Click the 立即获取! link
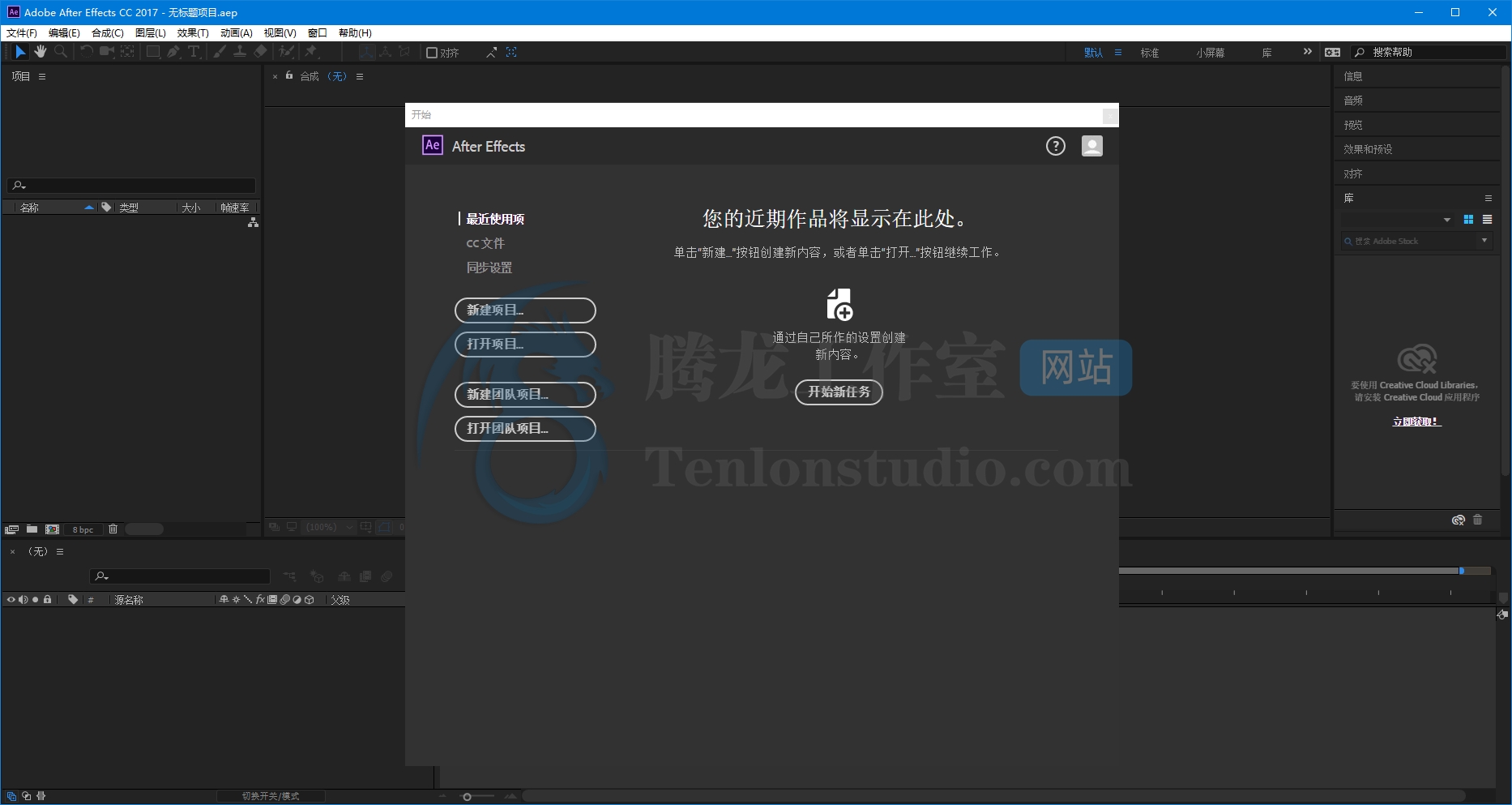 click(1416, 422)
